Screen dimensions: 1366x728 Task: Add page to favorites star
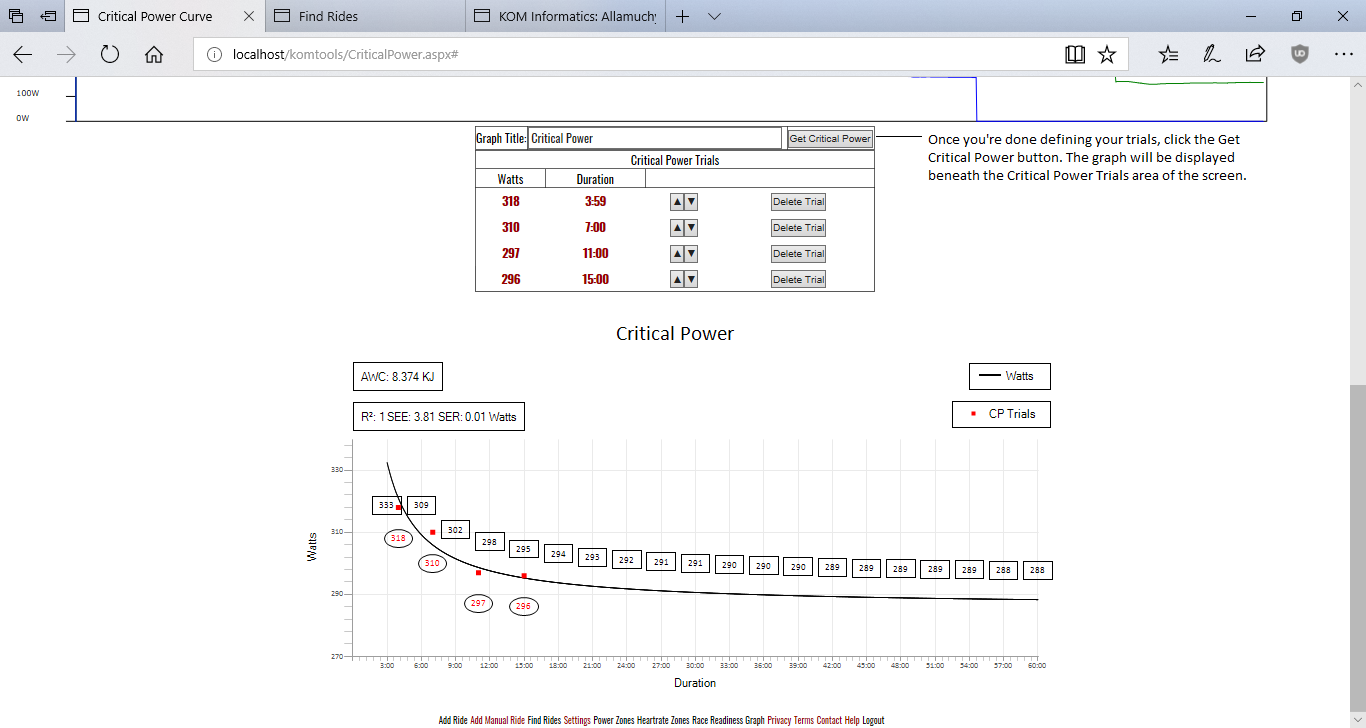[x=1107, y=55]
